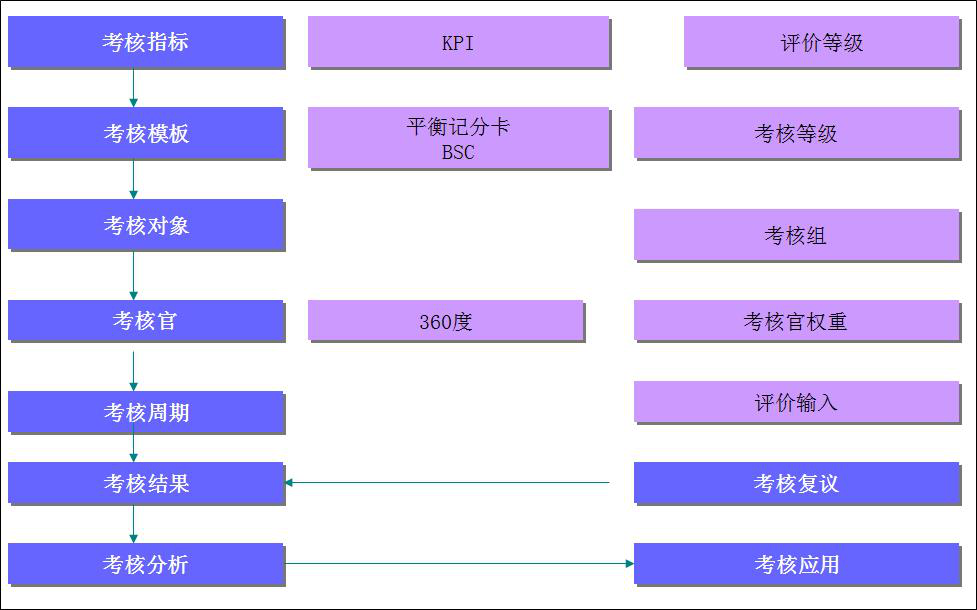
Task: Select the KPI box
Action: pyautogui.click(x=458, y=42)
